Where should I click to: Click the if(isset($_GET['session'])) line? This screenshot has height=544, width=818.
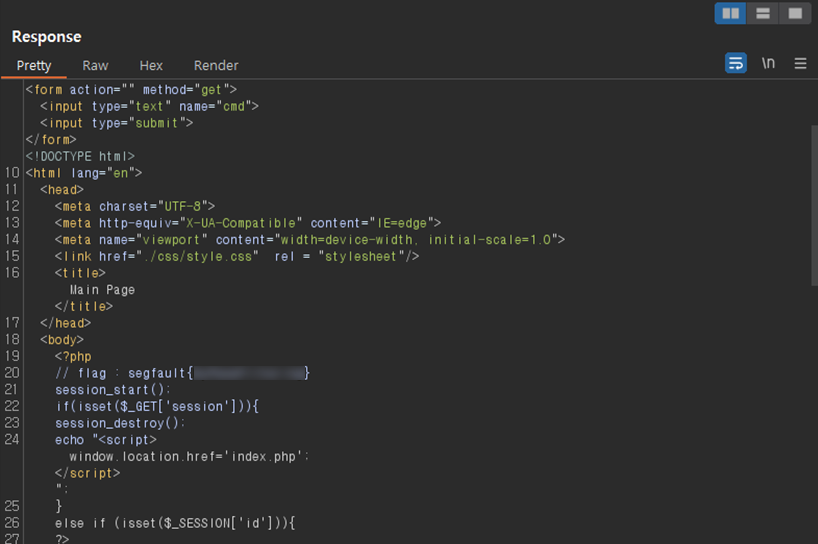click(x=157, y=407)
